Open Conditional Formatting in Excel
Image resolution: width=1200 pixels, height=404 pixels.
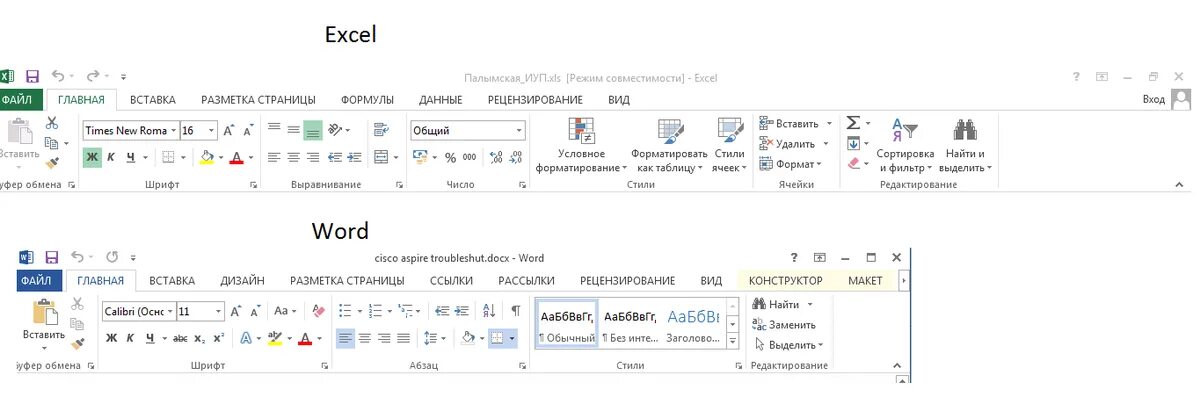coord(581,146)
